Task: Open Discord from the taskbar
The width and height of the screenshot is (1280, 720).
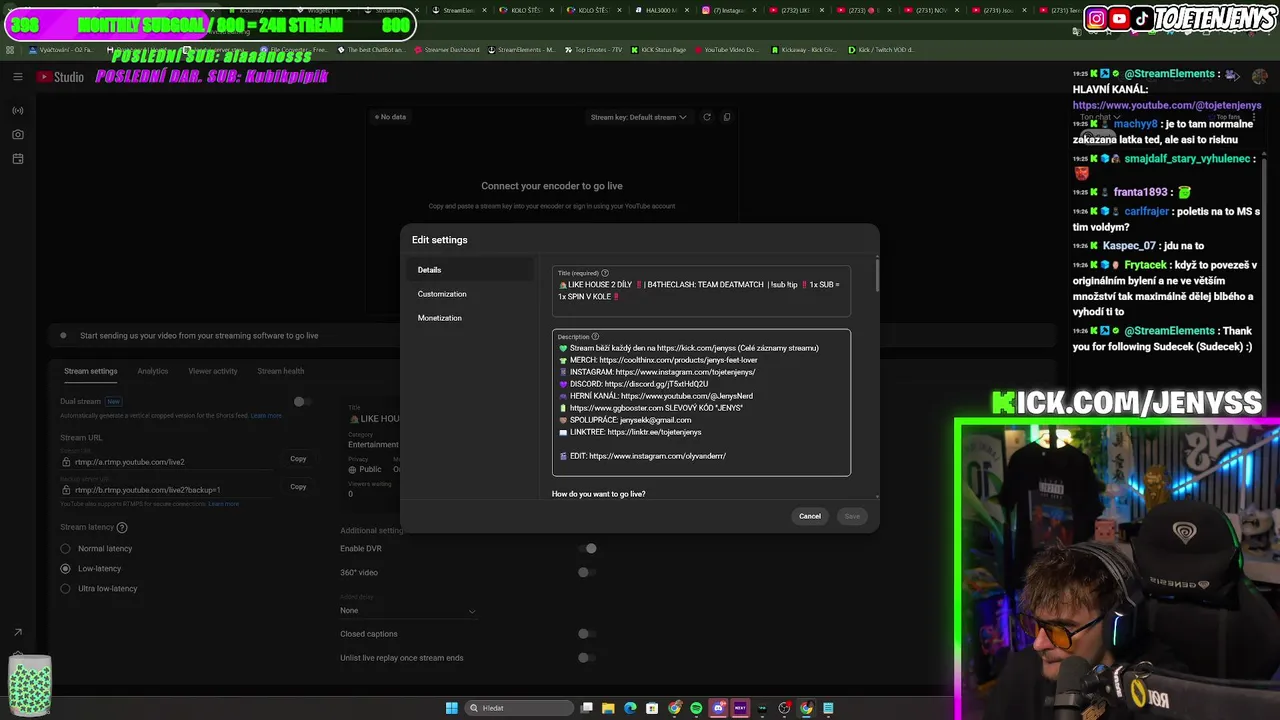Action: click(718, 708)
